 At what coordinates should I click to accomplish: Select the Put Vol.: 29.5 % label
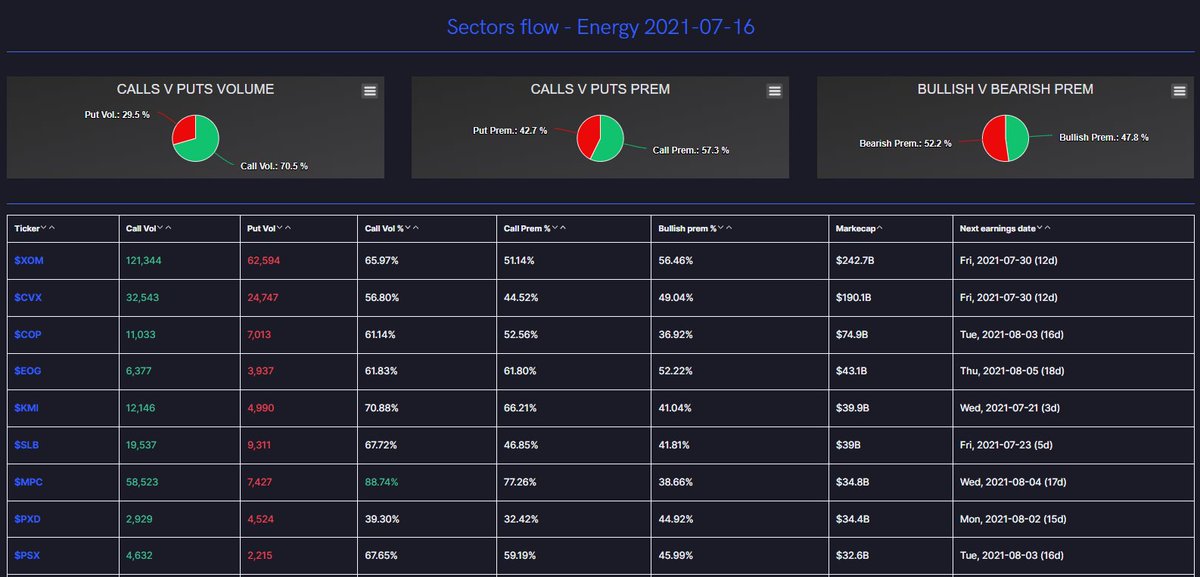[x=117, y=115]
